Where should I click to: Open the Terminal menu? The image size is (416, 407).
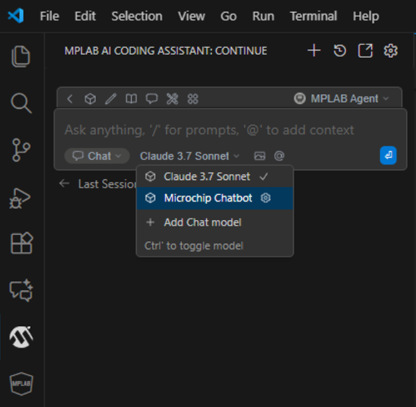(313, 16)
